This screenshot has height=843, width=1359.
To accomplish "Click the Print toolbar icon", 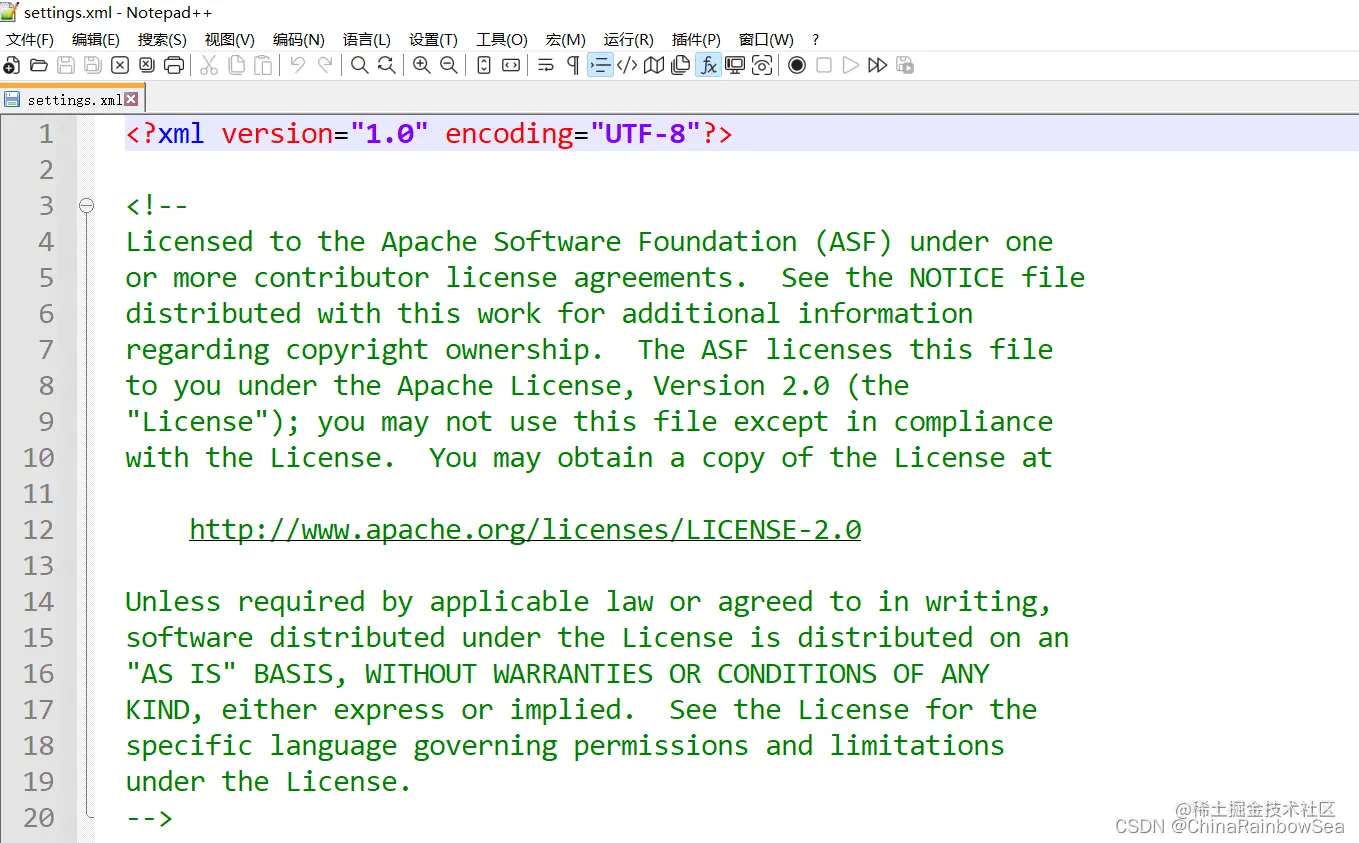I will point(173,65).
